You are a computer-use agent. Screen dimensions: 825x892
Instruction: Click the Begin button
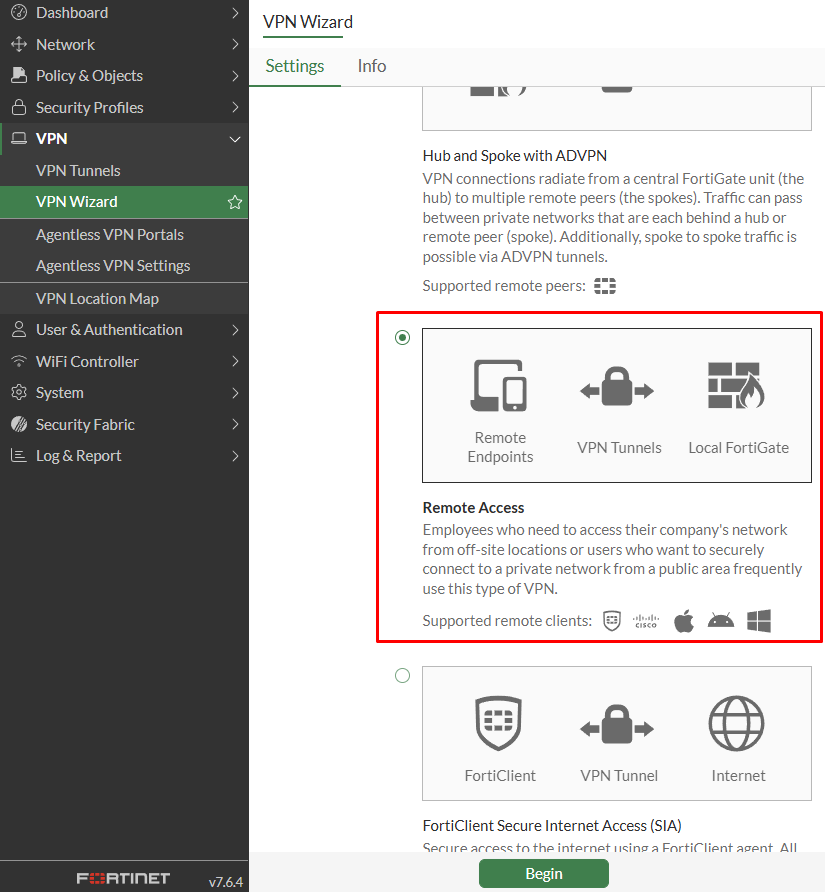543,873
